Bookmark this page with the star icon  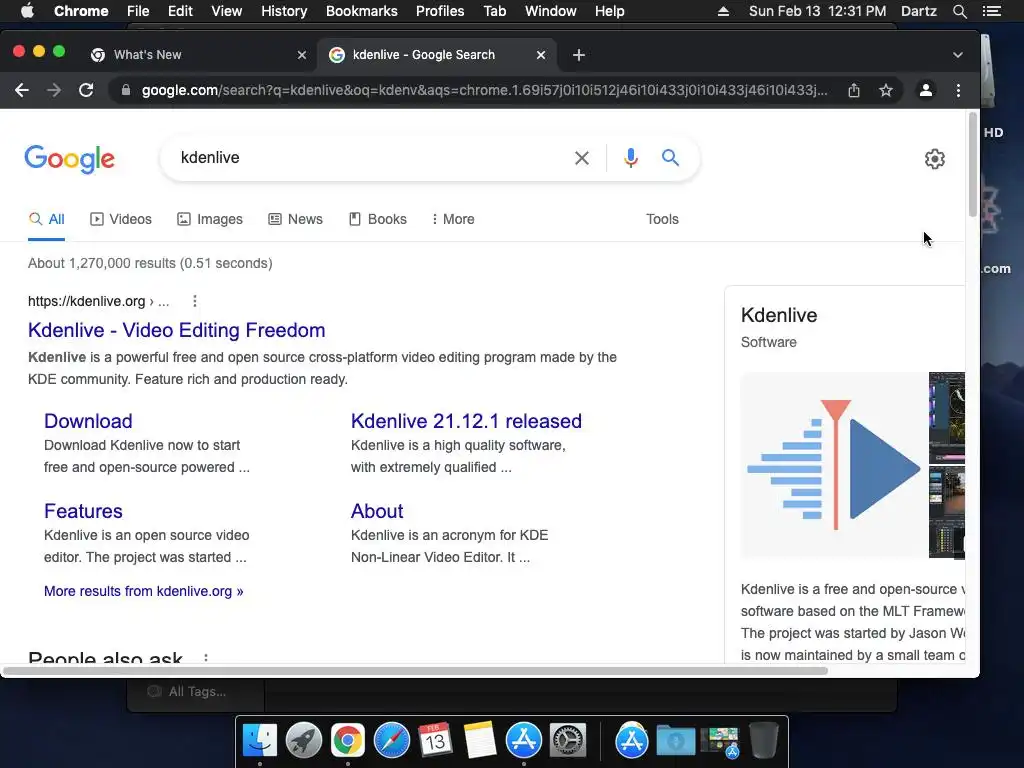click(x=886, y=90)
